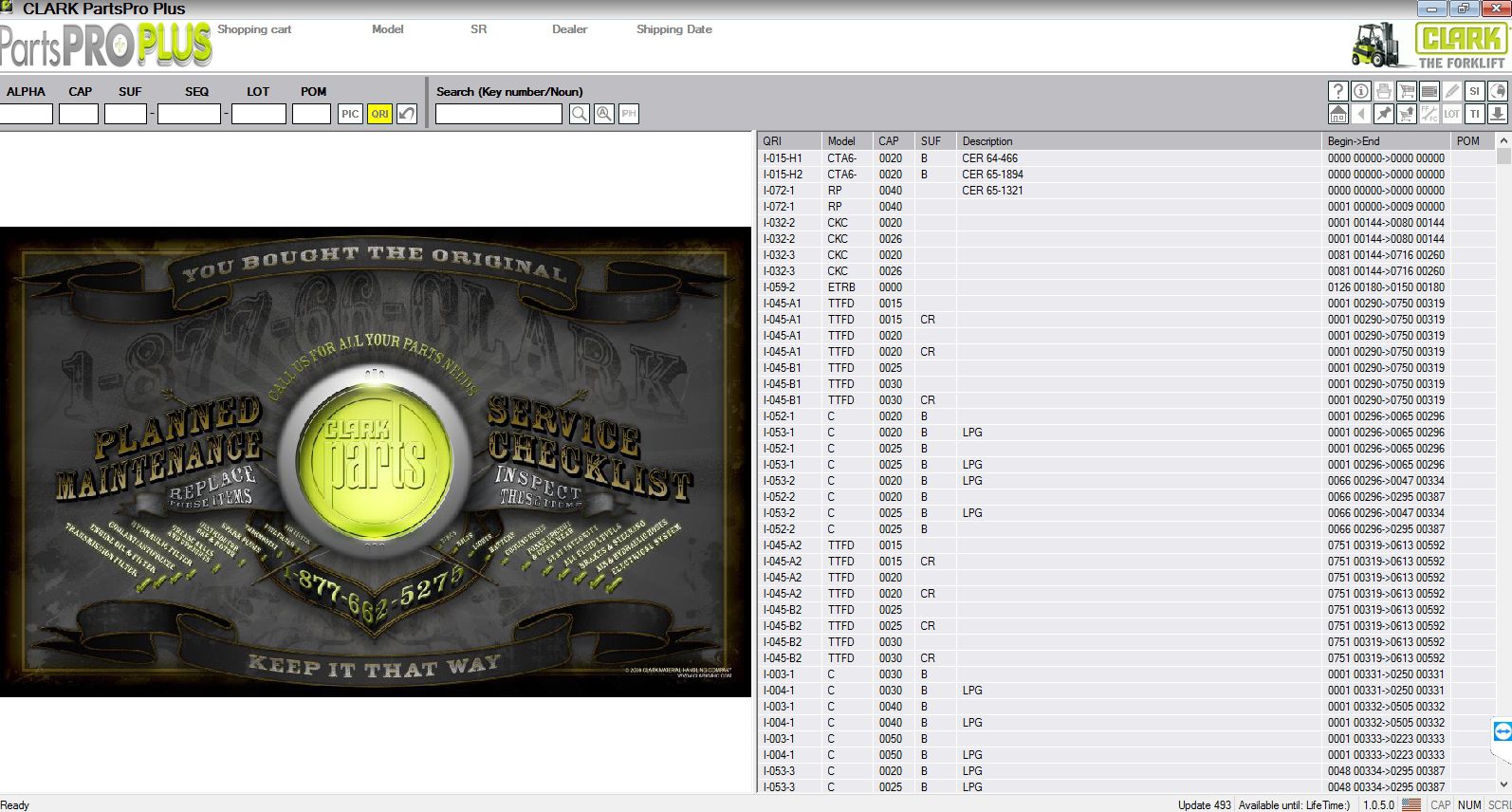Focus the LOT input field

(x=259, y=114)
